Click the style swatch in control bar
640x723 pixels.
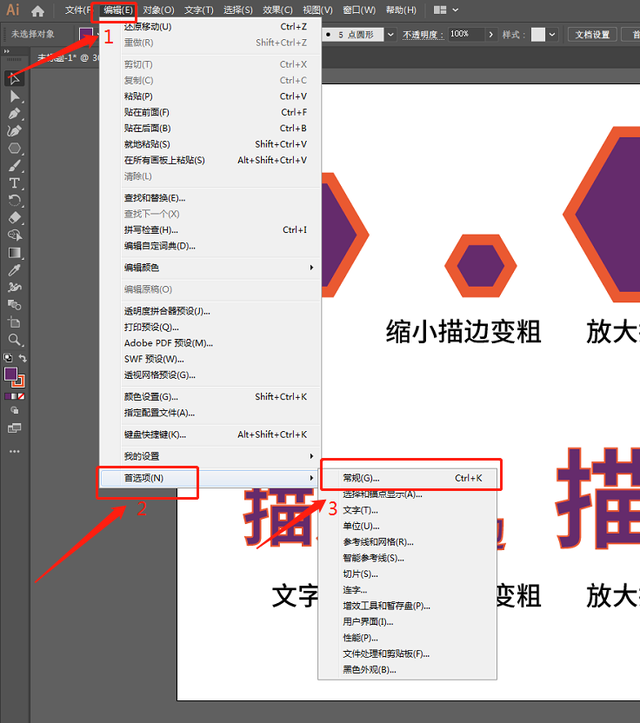point(538,35)
